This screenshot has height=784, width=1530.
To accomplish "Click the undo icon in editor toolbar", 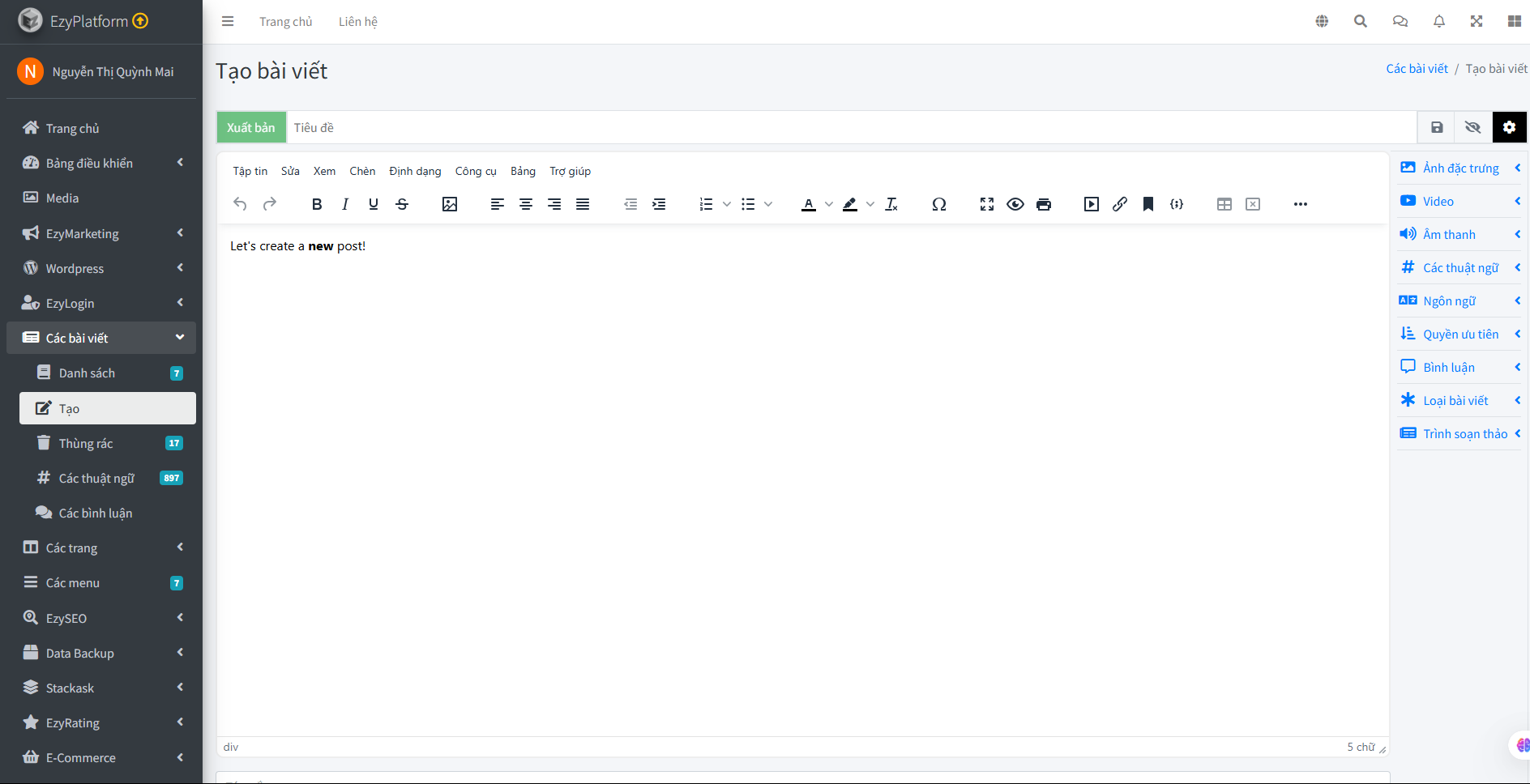I will point(240,204).
